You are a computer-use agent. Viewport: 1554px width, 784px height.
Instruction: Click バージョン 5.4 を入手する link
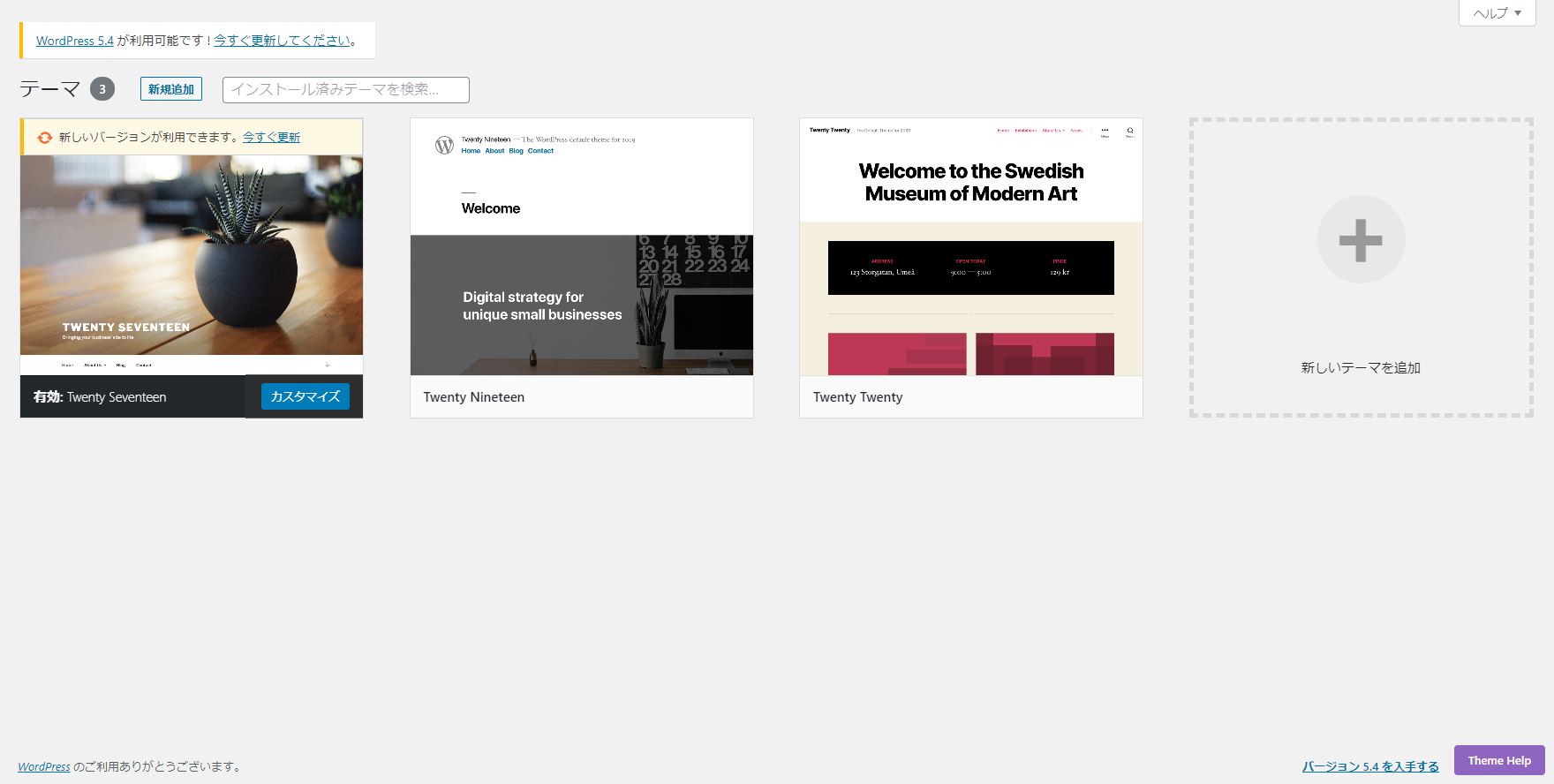click(1369, 766)
